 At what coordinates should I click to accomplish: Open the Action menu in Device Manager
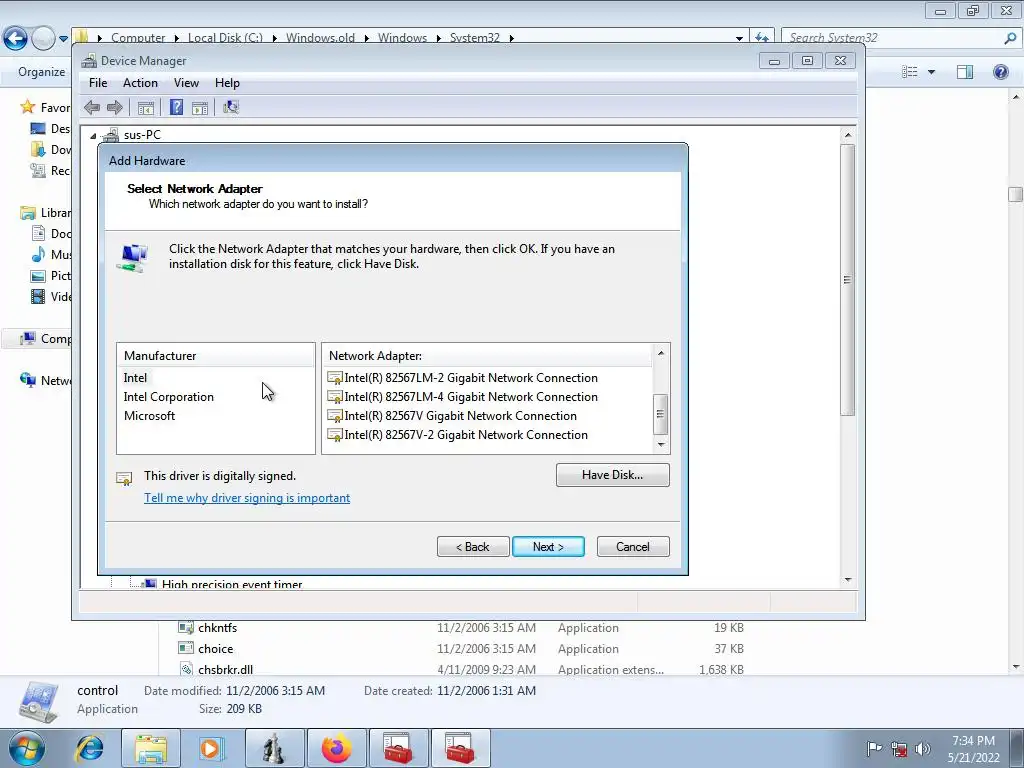point(140,83)
